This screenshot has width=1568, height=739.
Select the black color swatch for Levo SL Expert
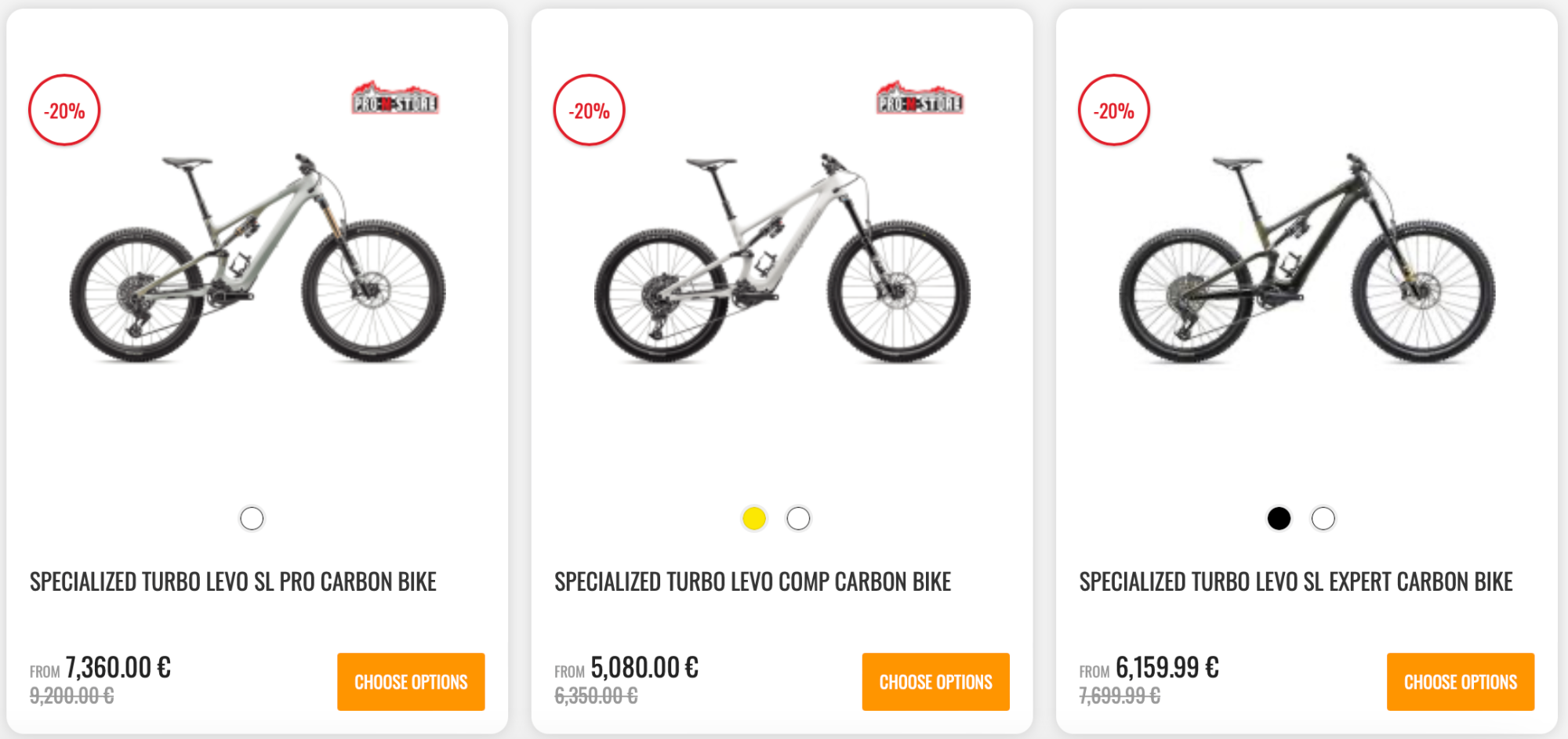[1279, 518]
